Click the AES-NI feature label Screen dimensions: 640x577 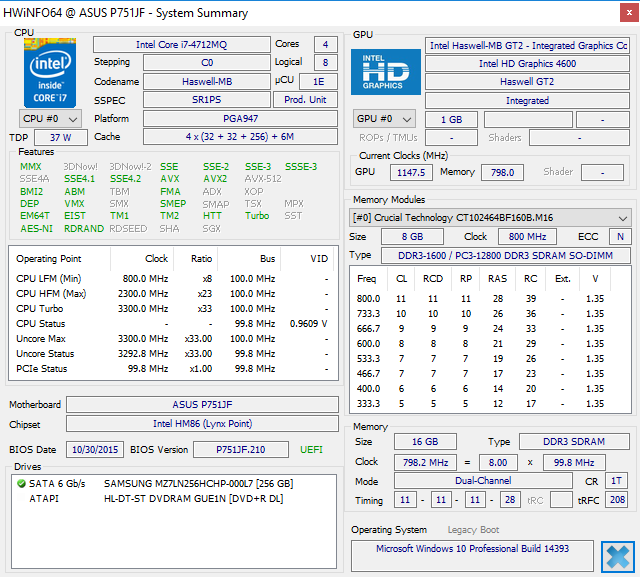36,229
